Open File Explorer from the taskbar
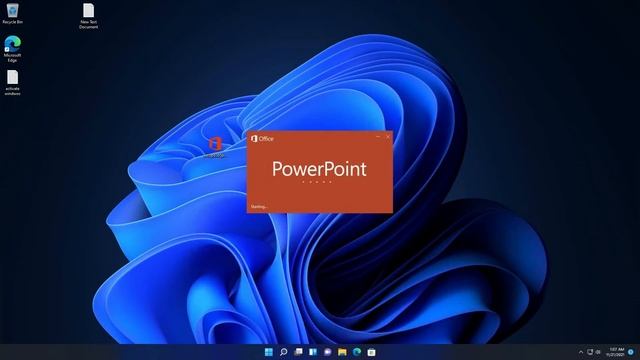 pos(342,352)
